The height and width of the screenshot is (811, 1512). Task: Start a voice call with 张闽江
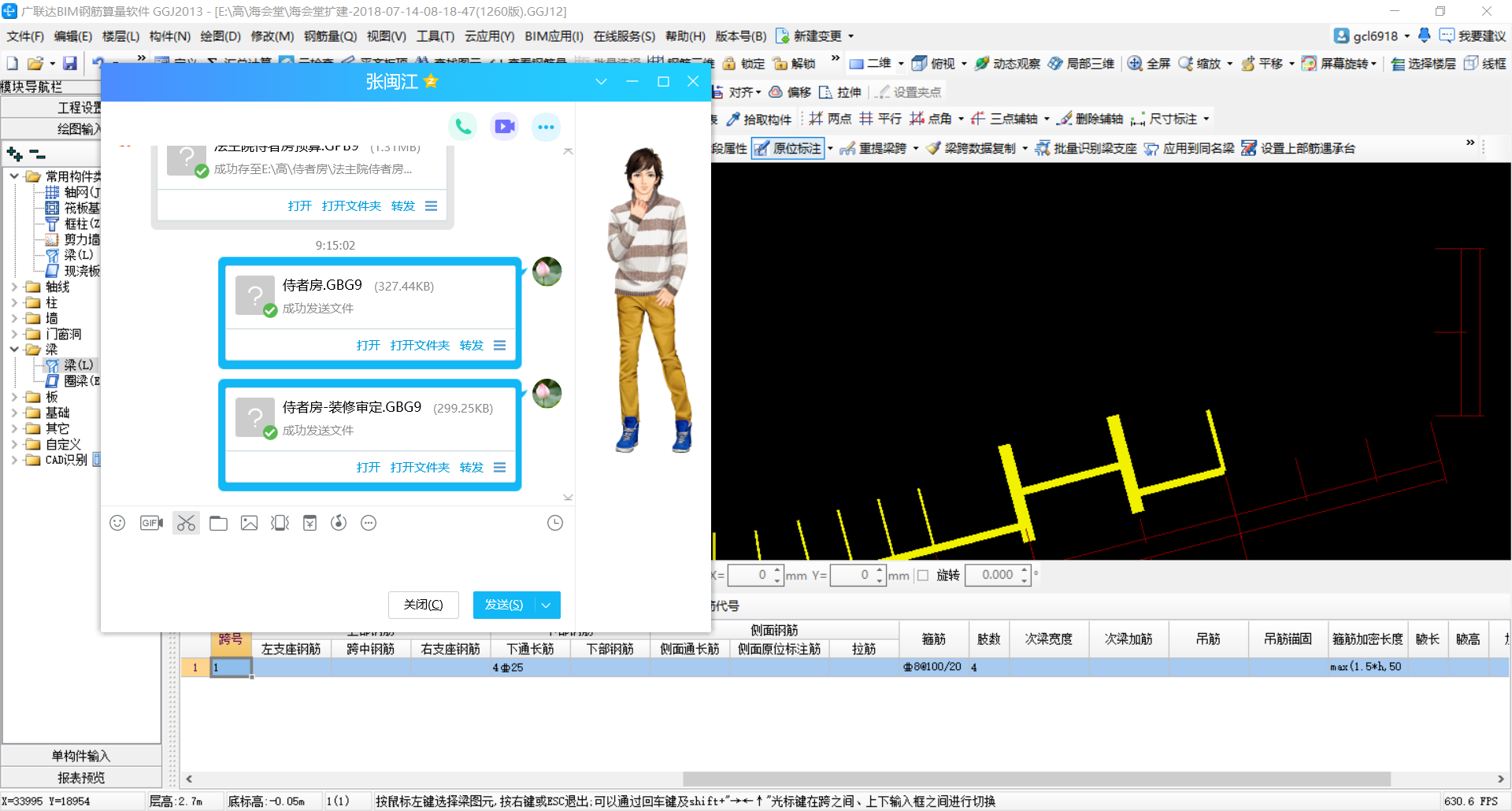463,126
